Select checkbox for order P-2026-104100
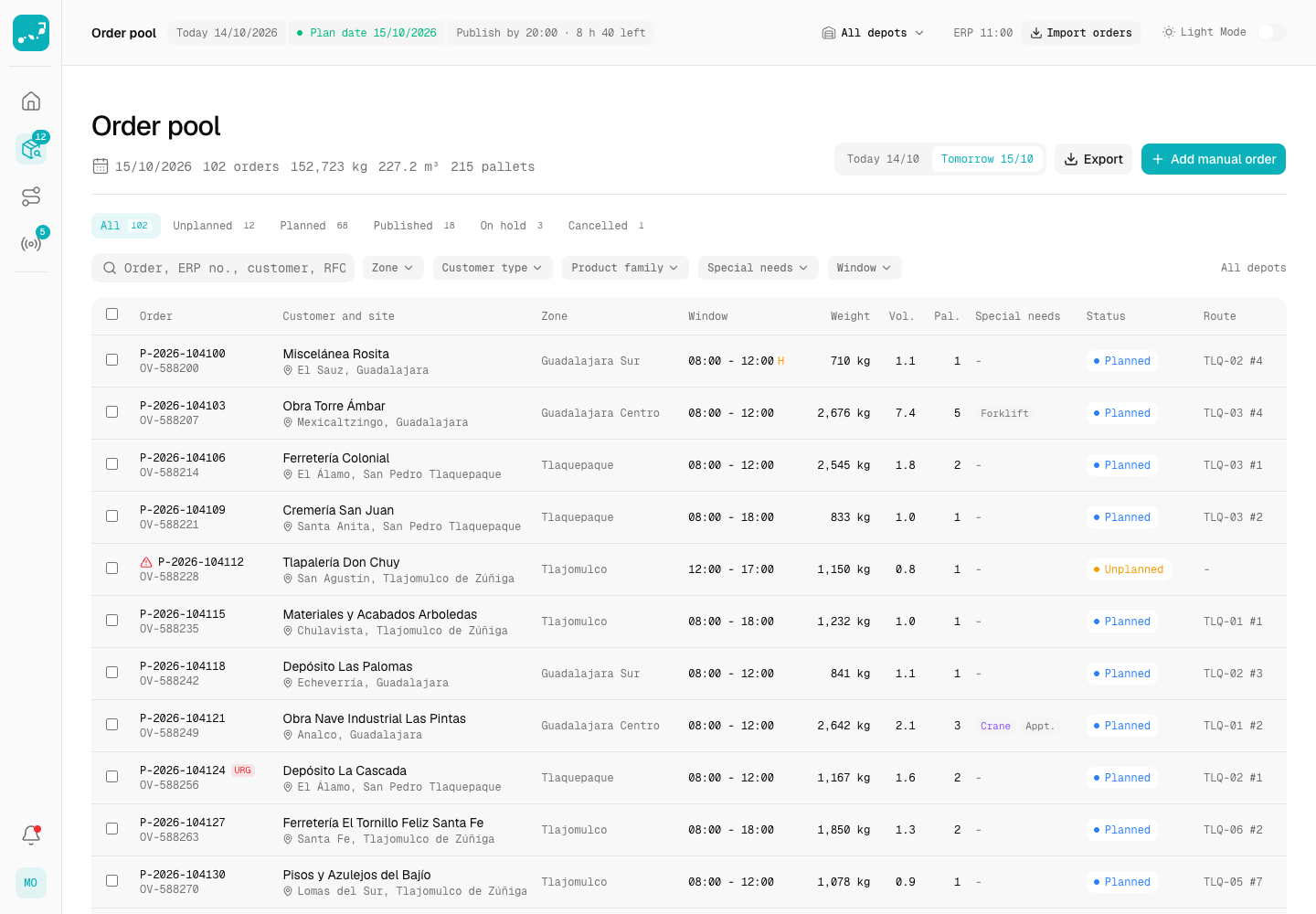Viewport: 1316px width, 914px height. [112, 360]
